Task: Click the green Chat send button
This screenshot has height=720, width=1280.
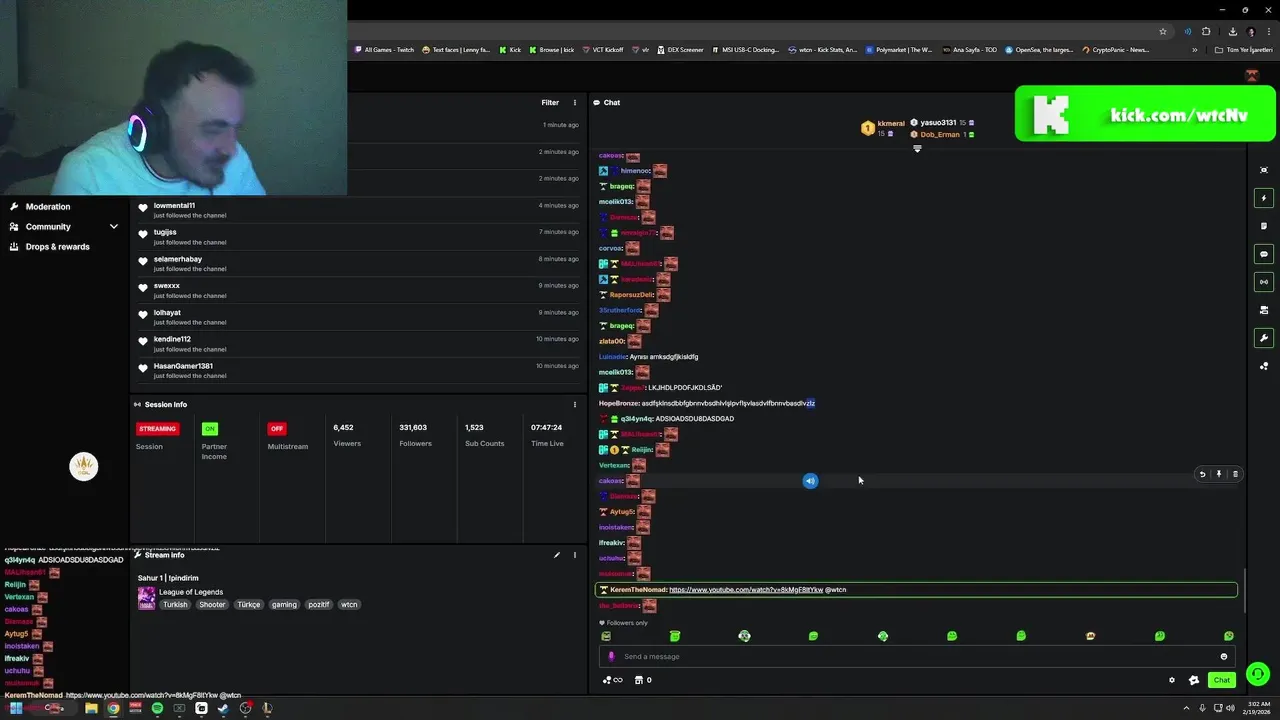Action: [1221, 680]
